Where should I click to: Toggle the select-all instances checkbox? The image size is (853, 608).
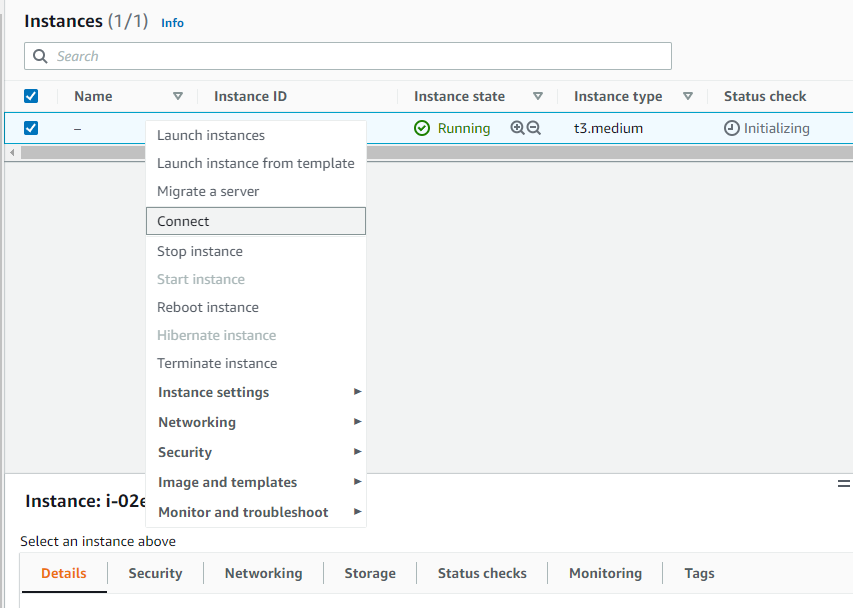31,96
